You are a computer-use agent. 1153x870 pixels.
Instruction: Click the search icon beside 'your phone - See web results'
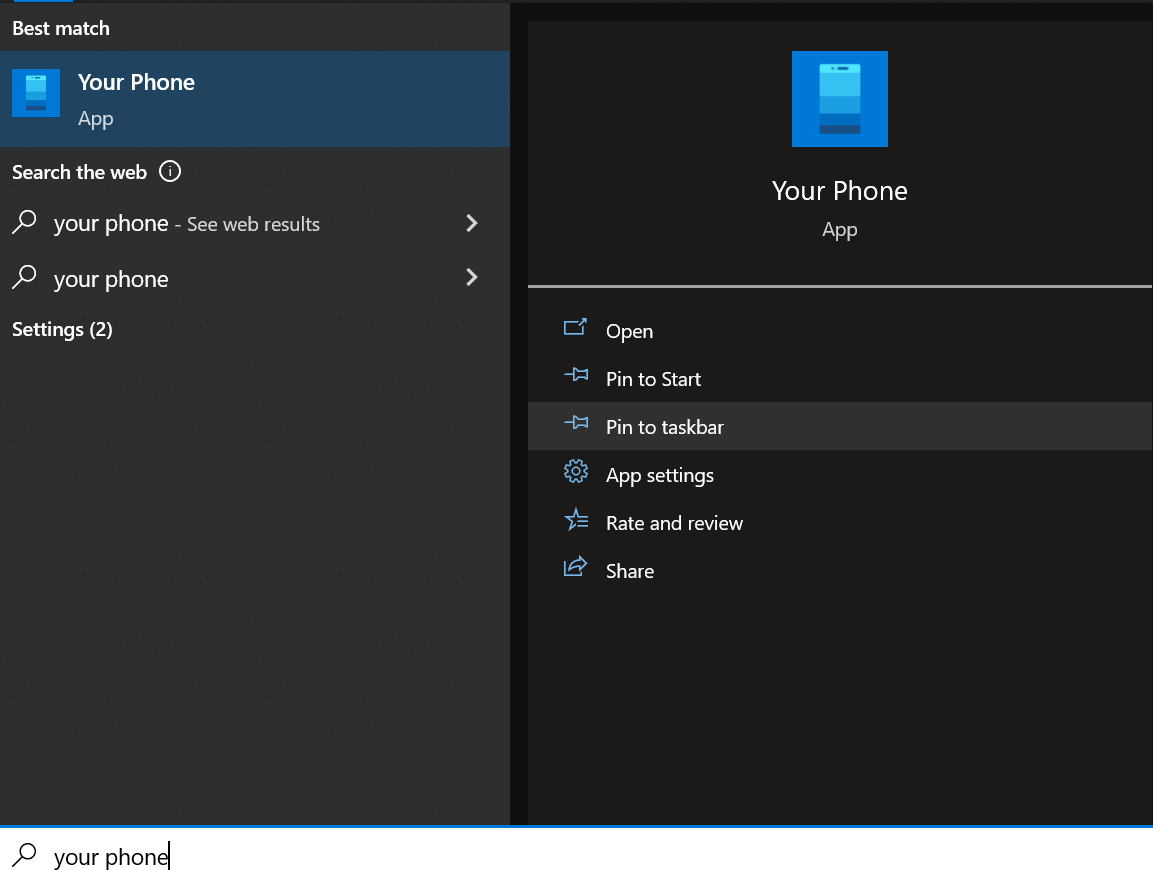coord(22,223)
